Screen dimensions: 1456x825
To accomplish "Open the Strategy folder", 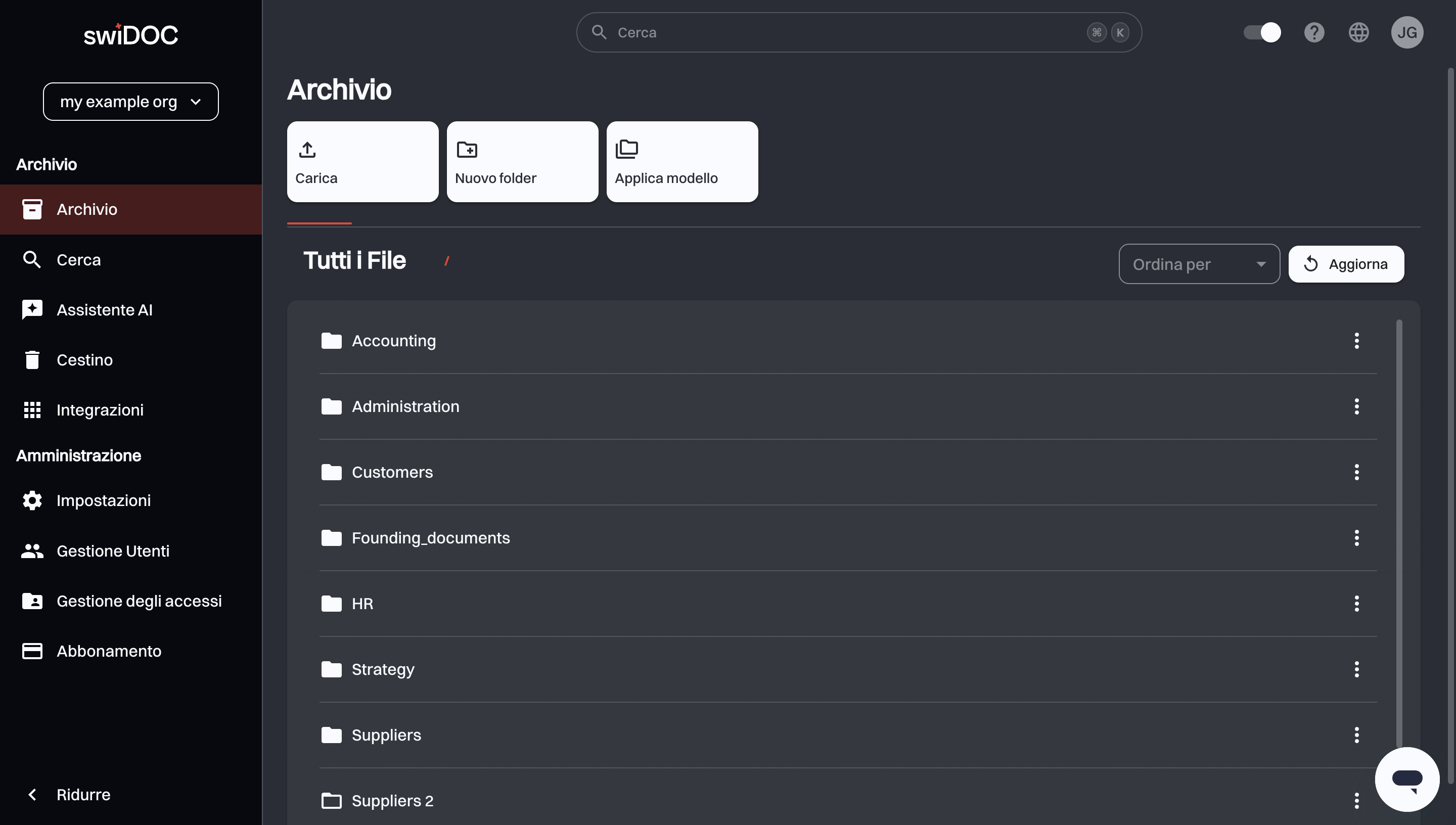I will coord(847,669).
